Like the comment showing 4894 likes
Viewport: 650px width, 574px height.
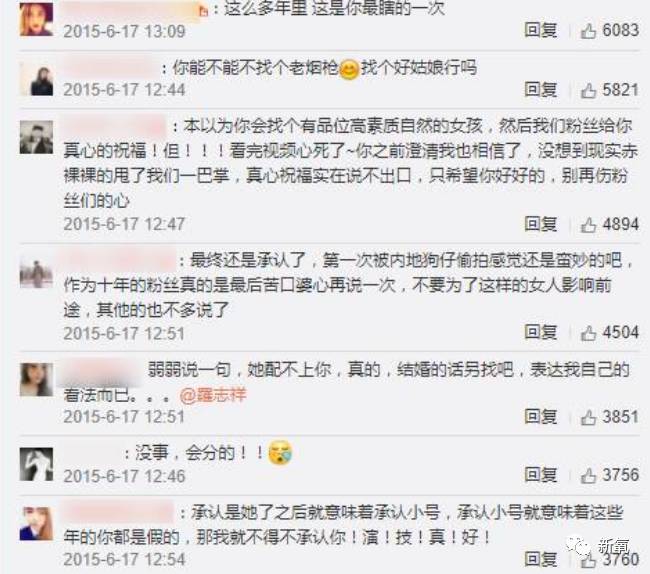point(588,225)
